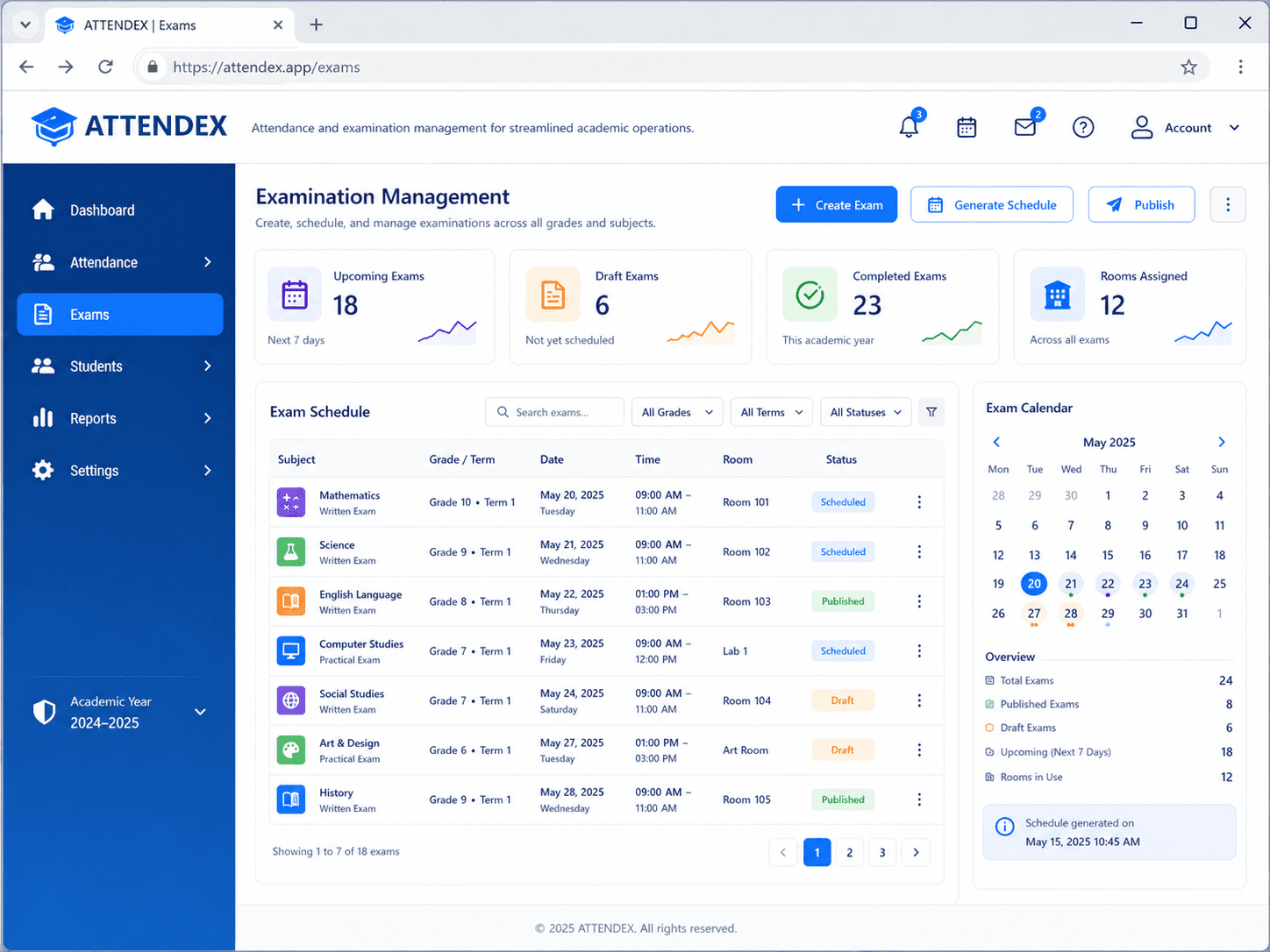Go to page 2 of exams
This screenshot has height=952, width=1270.
point(849,852)
